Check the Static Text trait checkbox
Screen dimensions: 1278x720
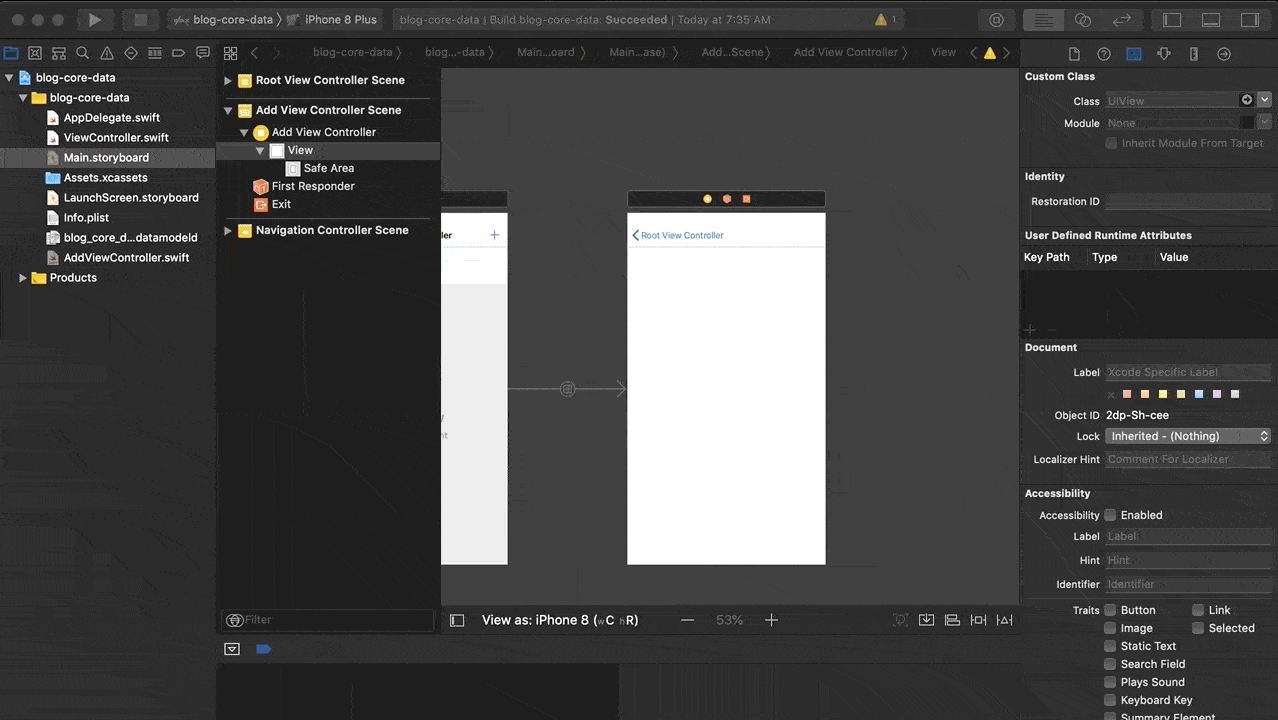(1110, 646)
